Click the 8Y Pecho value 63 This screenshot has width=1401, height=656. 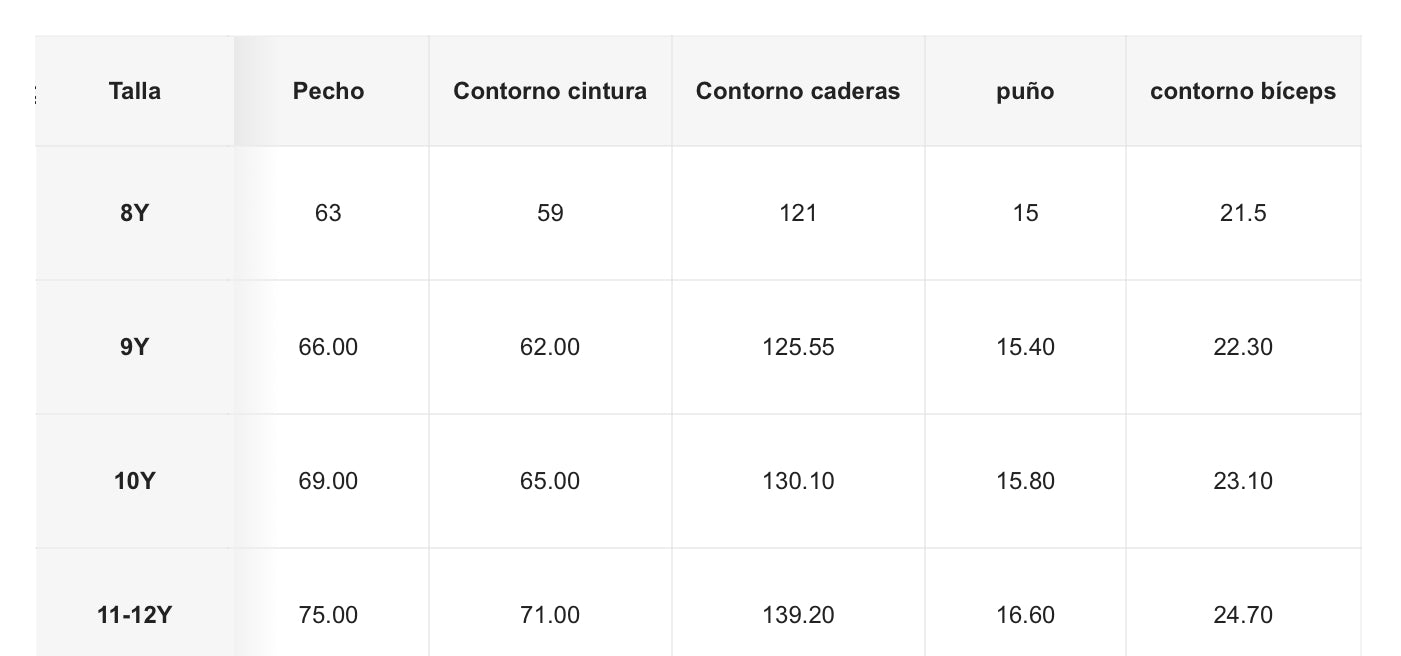tap(328, 213)
